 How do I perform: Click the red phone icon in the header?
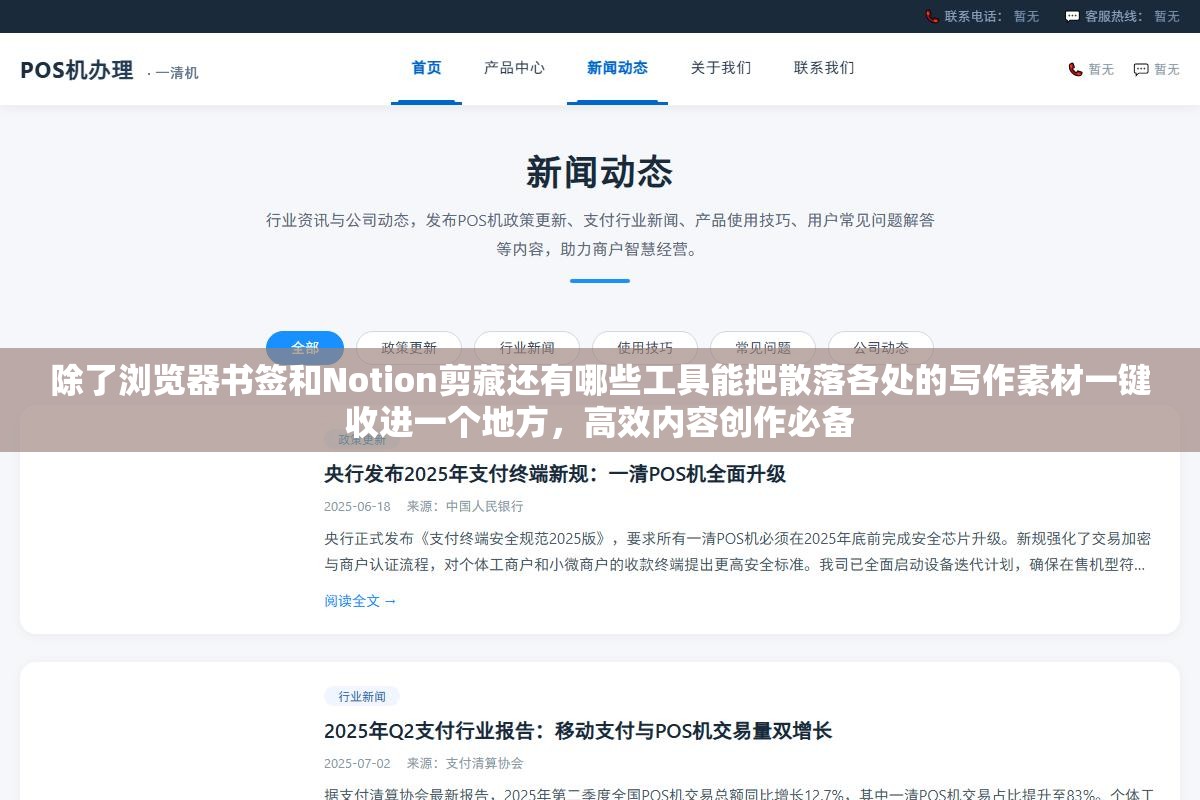point(1075,69)
